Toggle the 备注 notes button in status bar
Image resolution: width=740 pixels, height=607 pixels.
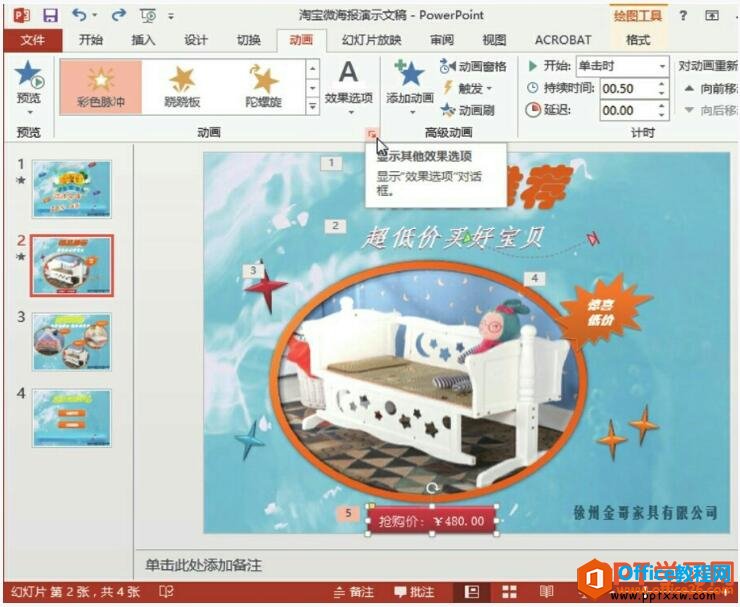pos(354,592)
